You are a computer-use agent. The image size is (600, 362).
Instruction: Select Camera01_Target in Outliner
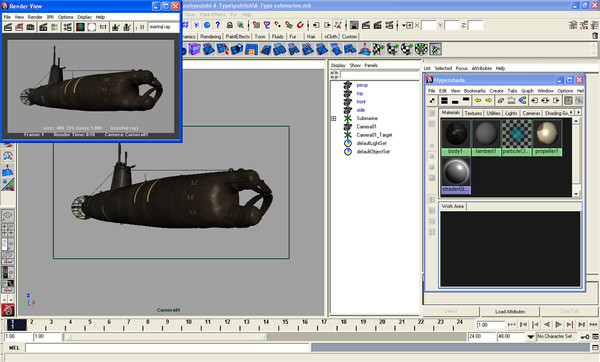(374, 135)
